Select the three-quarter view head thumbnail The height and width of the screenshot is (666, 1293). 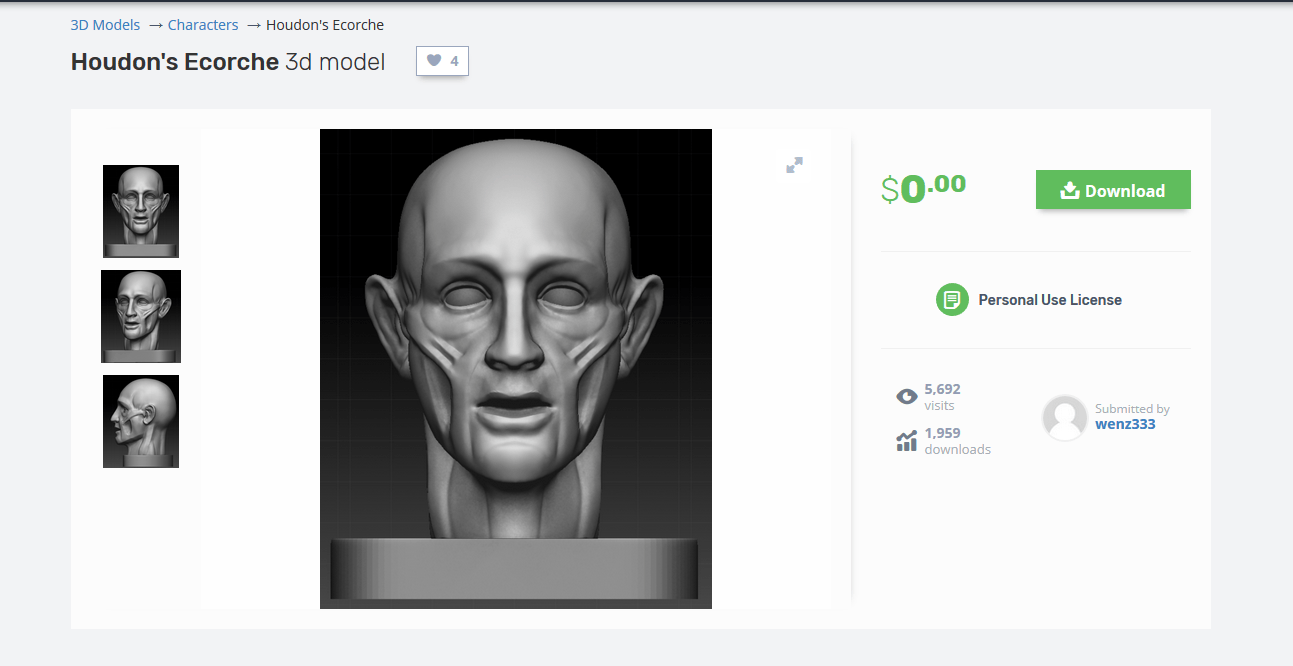pyautogui.click(x=141, y=316)
